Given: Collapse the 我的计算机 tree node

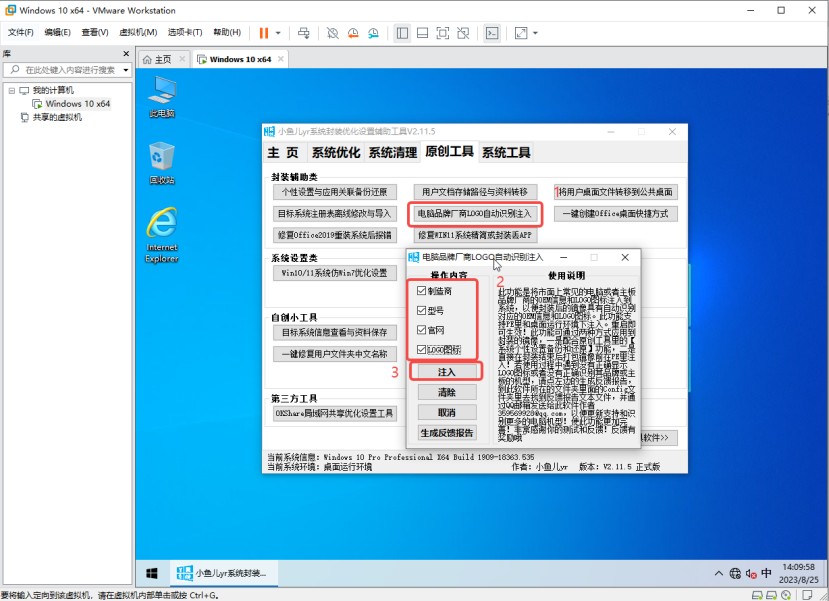Looking at the screenshot, I should [x=12, y=90].
